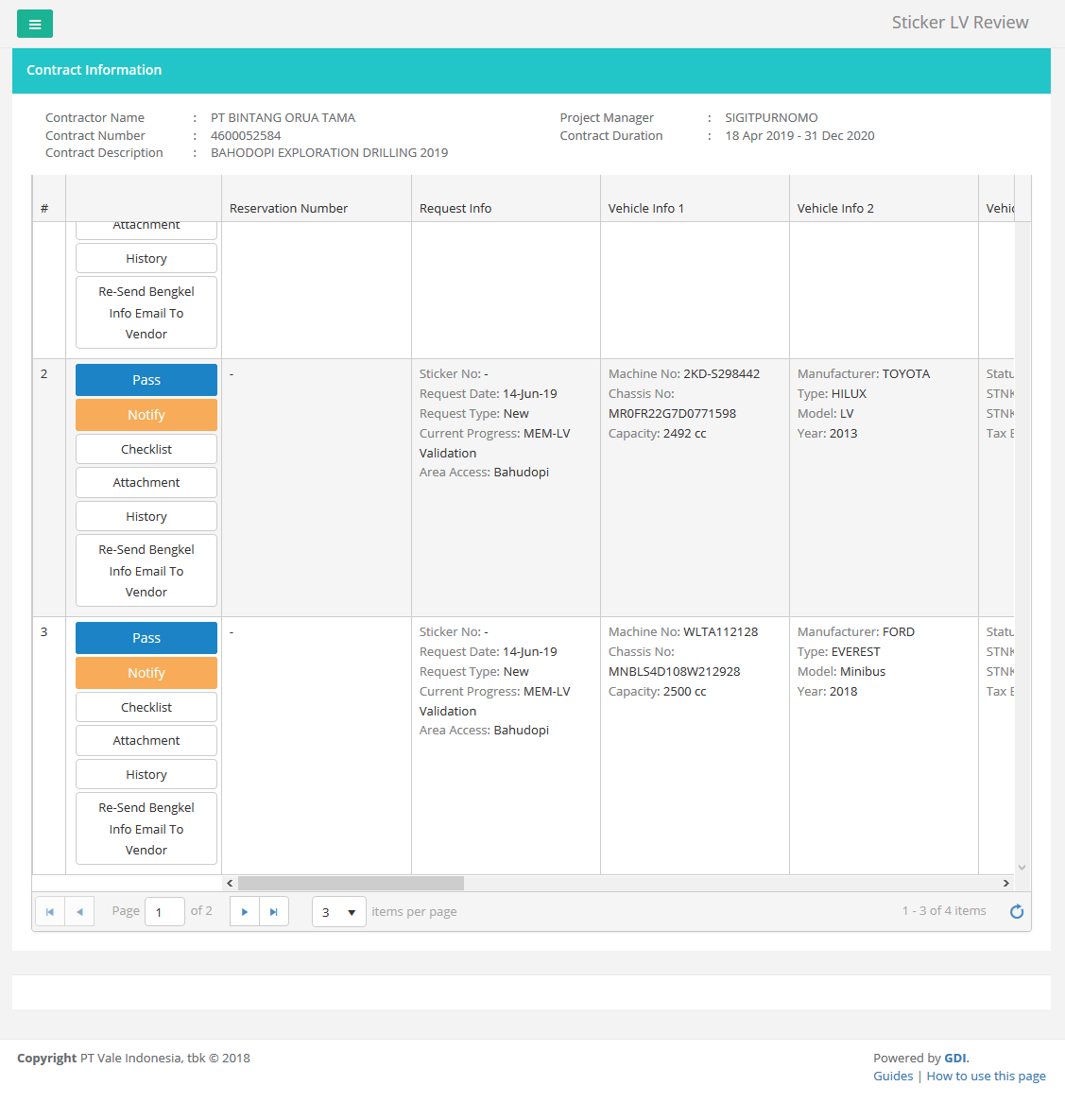This screenshot has width=1065, height=1120.
Task: Go to previous page arrow
Action: (79, 912)
